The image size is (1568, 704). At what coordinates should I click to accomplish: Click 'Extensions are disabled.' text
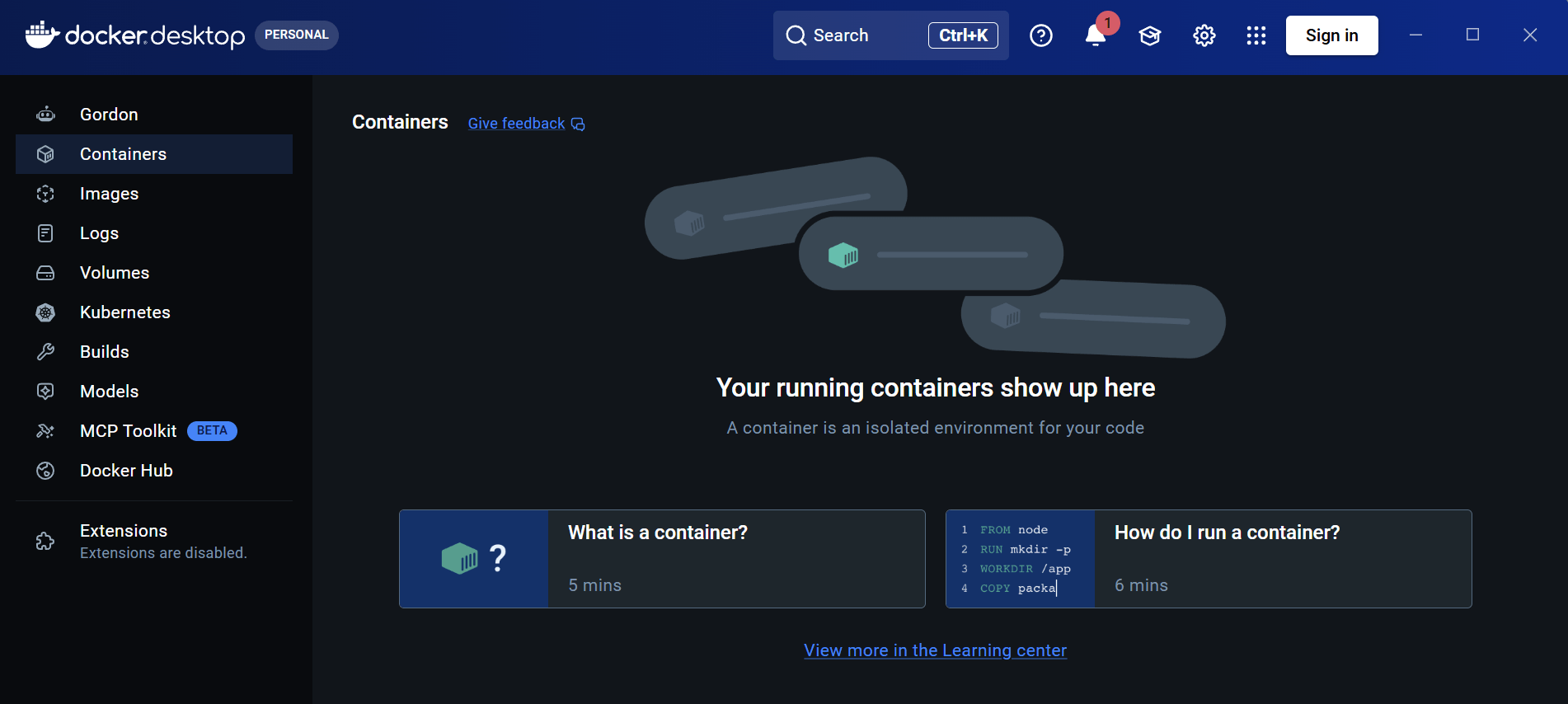(x=163, y=553)
